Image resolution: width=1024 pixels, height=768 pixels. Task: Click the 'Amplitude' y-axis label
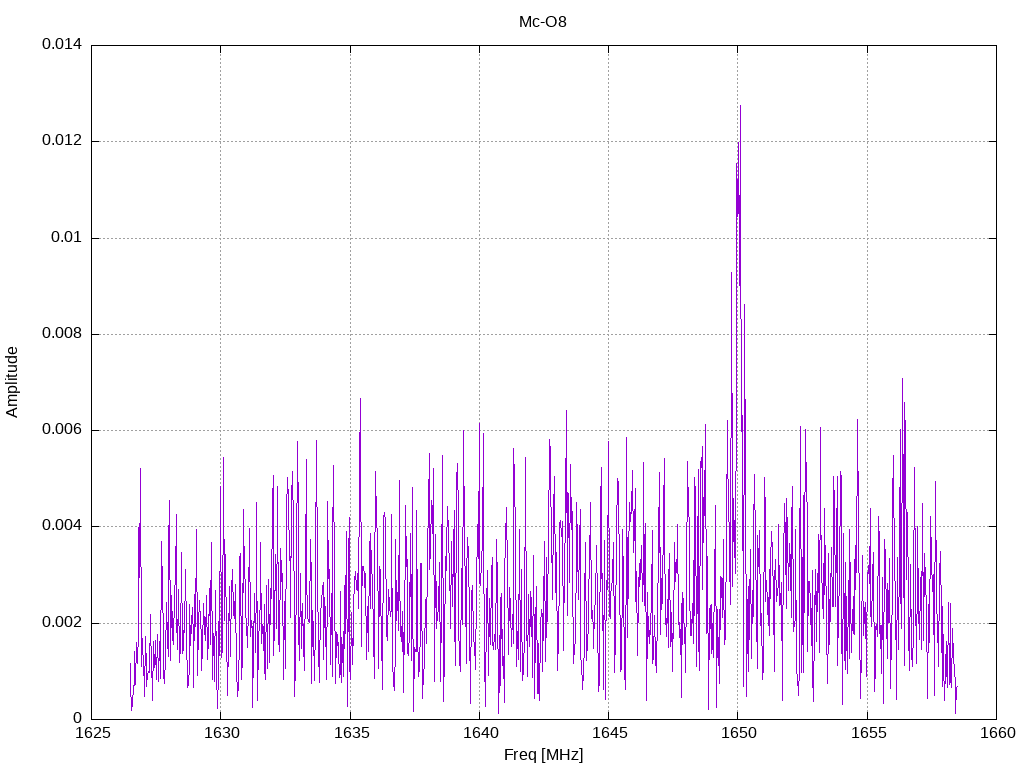[x=12, y=382]
